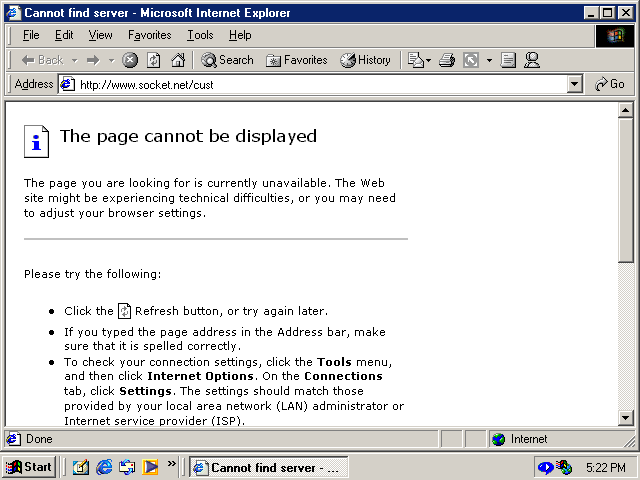
Task: Expand the Mail button dropdown arrow
Action: (429, 60)
